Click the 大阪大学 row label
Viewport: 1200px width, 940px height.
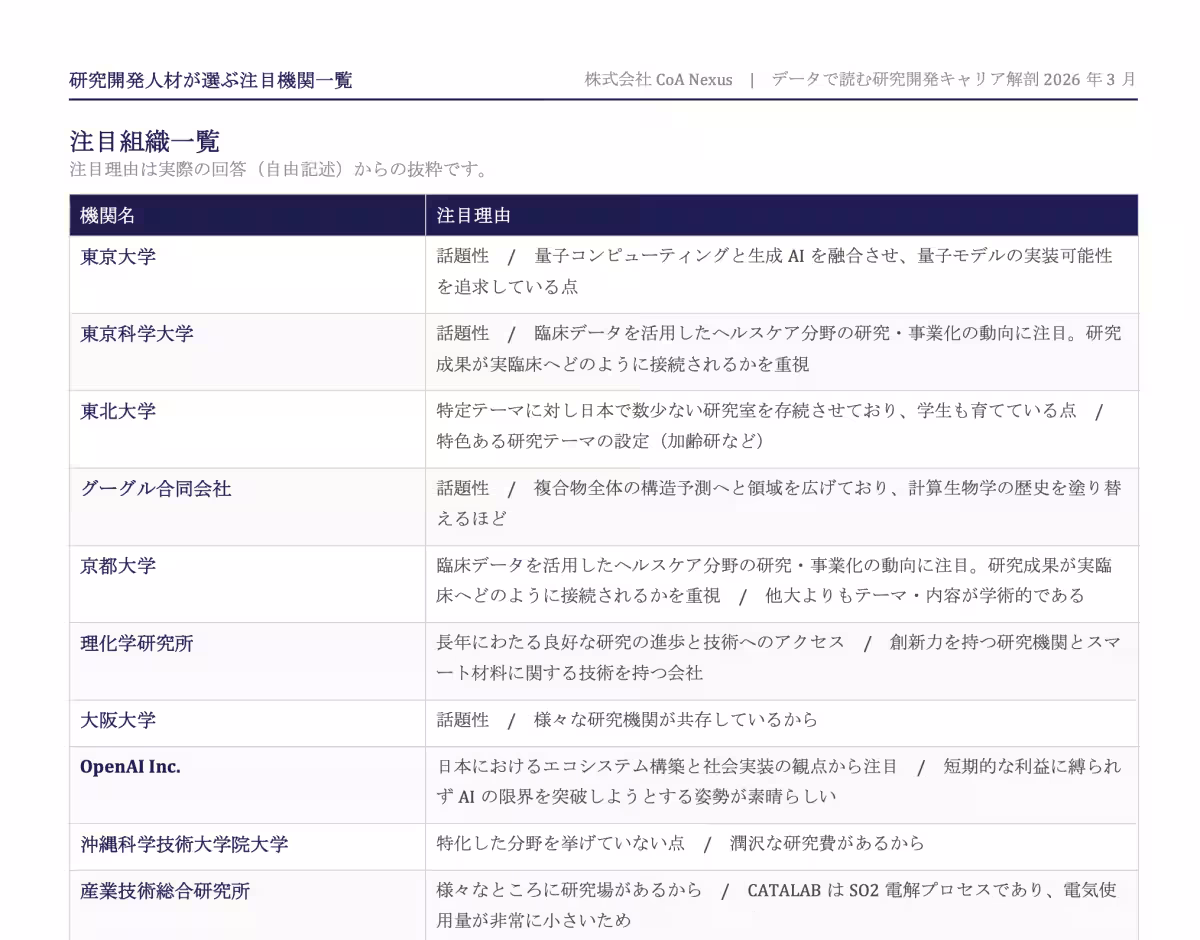point(118,722)
